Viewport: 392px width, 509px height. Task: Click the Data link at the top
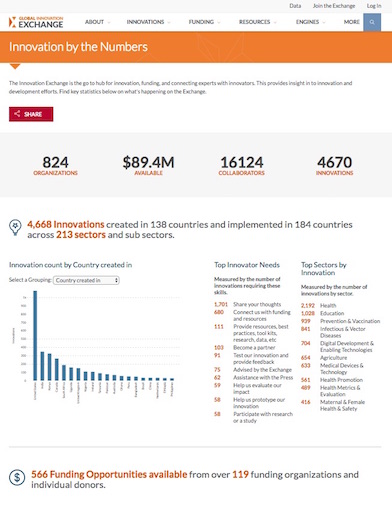(x=295, y=6)
